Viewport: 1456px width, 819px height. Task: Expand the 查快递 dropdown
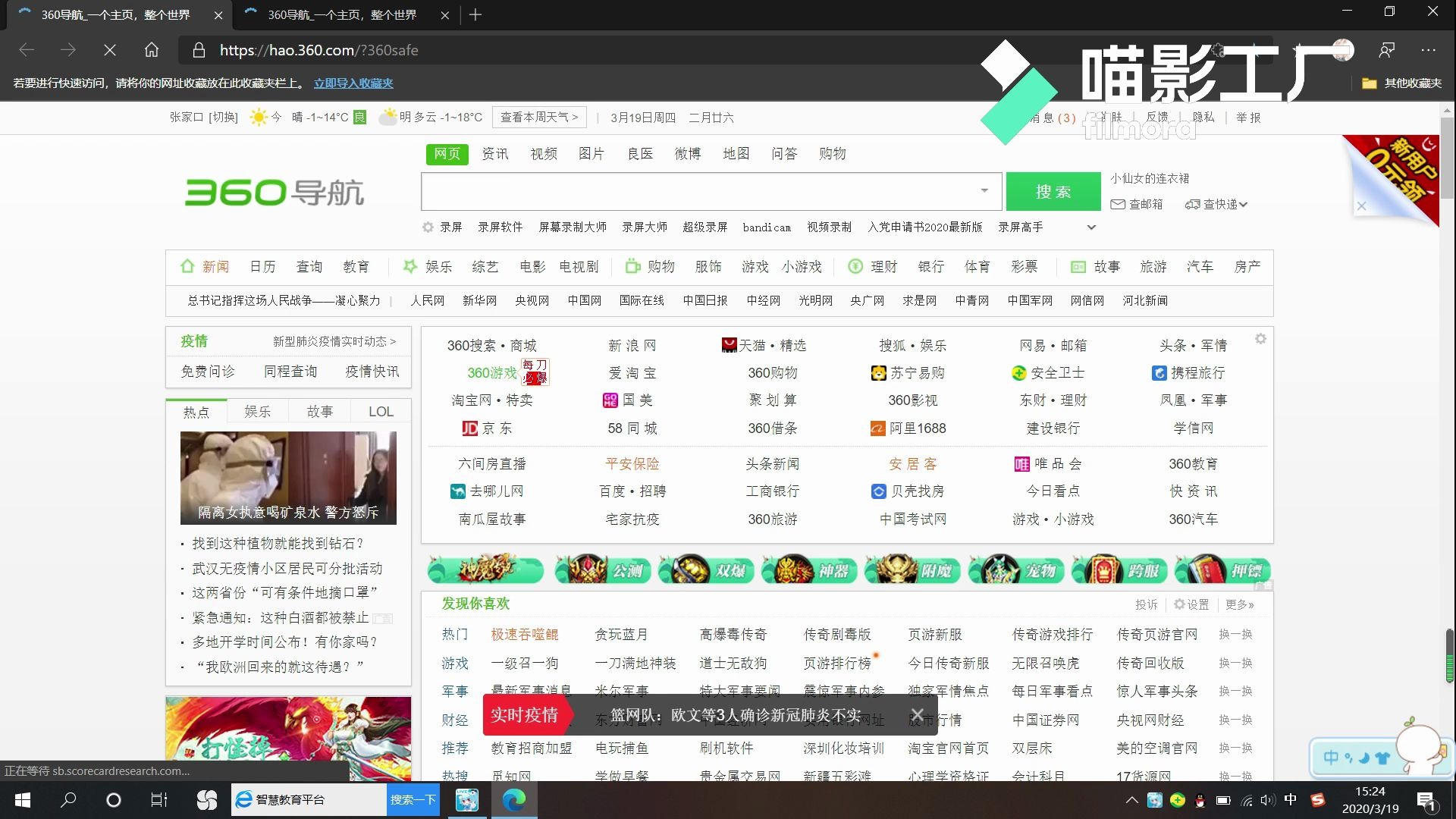(1243, 205)
